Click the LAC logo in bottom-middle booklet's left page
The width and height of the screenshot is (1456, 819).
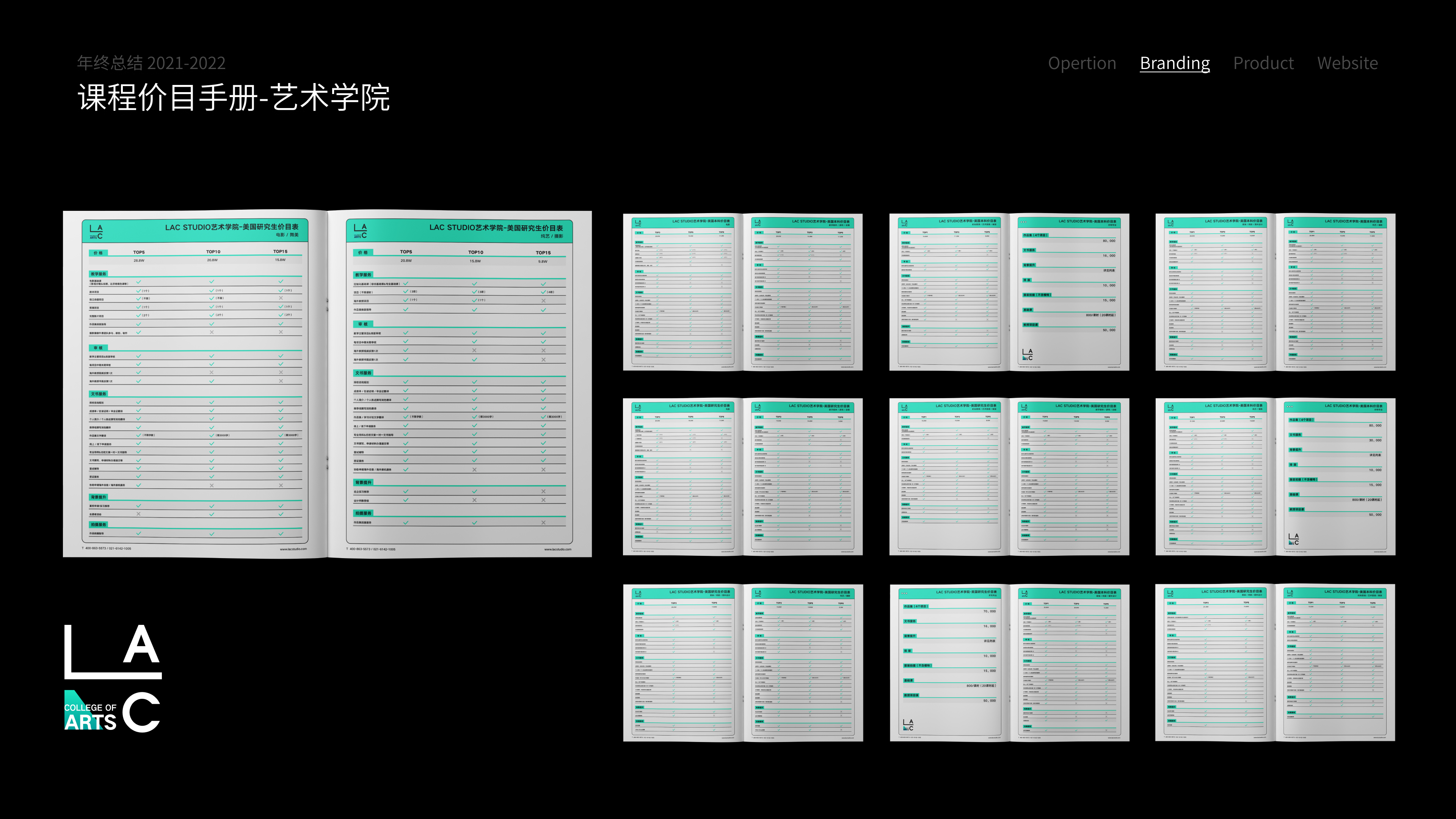coord(908,725)
